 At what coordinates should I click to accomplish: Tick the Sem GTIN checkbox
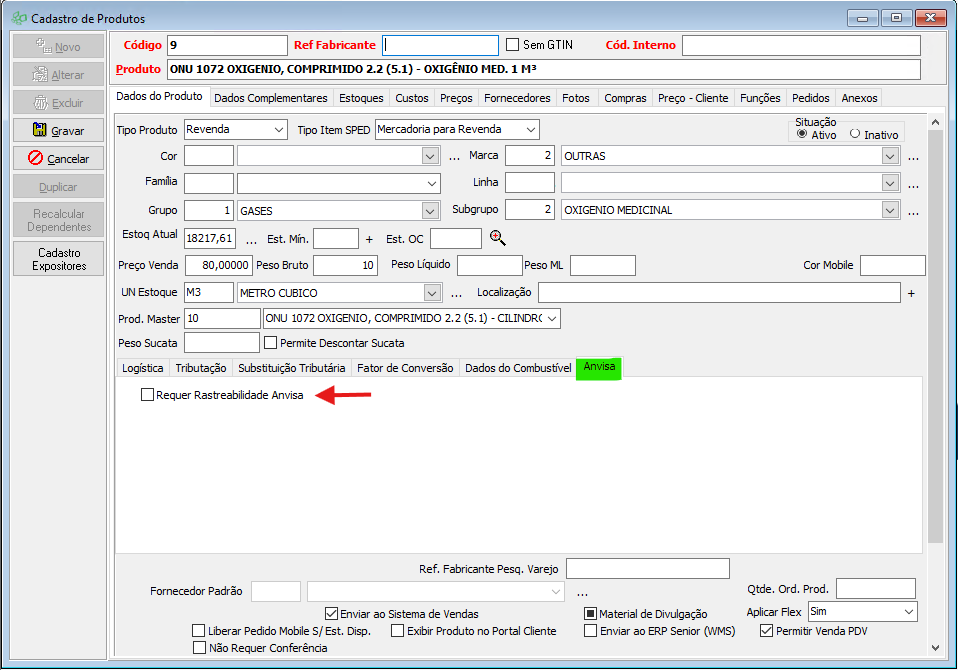pos(513,45)
